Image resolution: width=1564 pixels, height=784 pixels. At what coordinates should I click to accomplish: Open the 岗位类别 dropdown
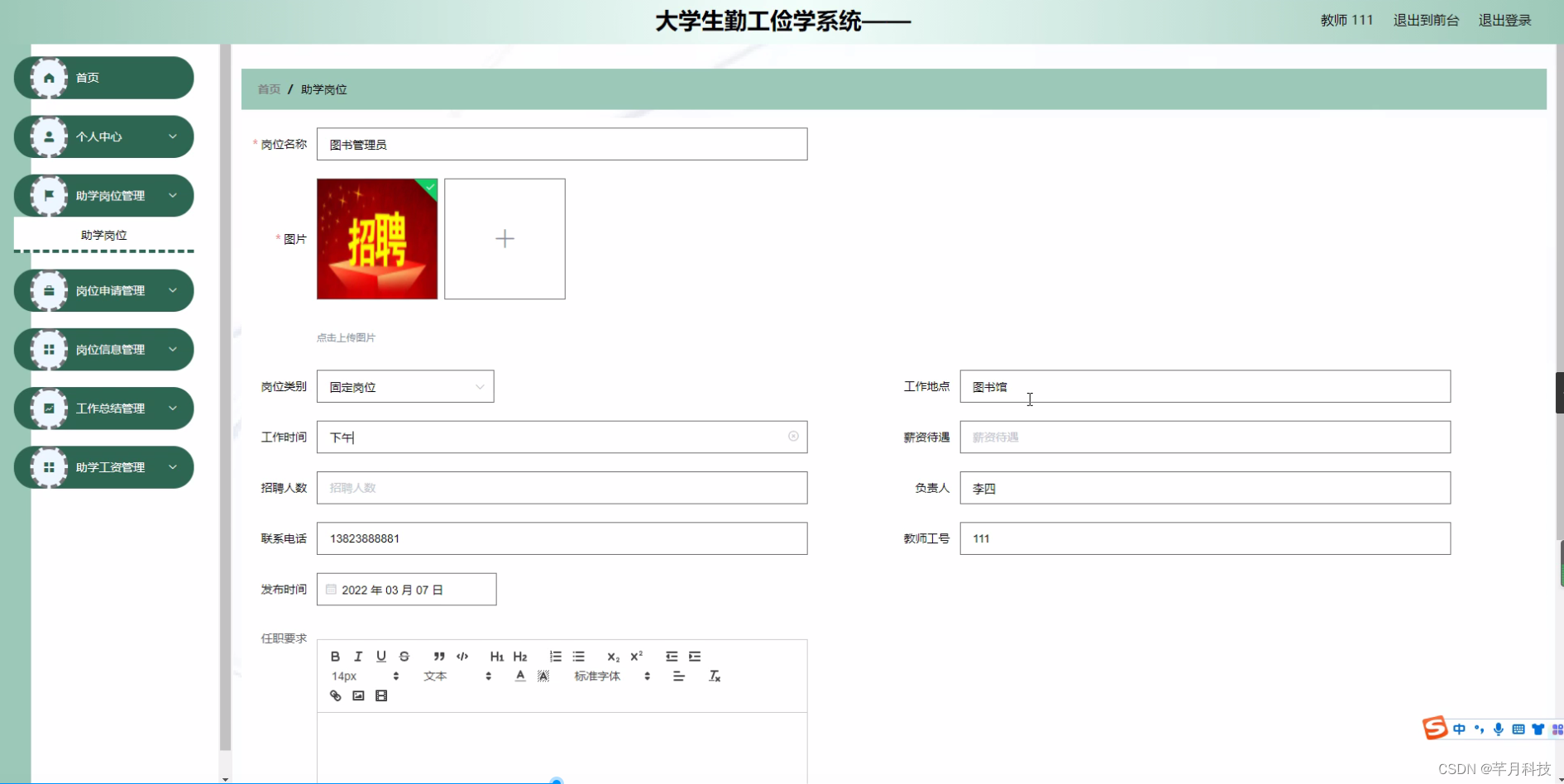pyautogui.click(x=405, y=386)
